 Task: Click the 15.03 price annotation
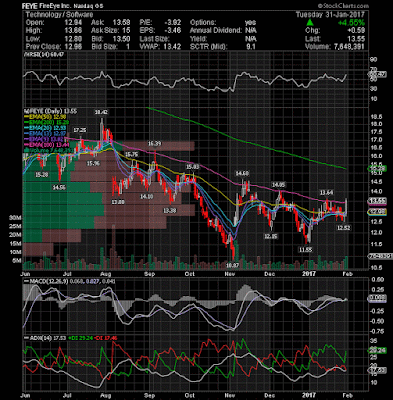(193, 167)
